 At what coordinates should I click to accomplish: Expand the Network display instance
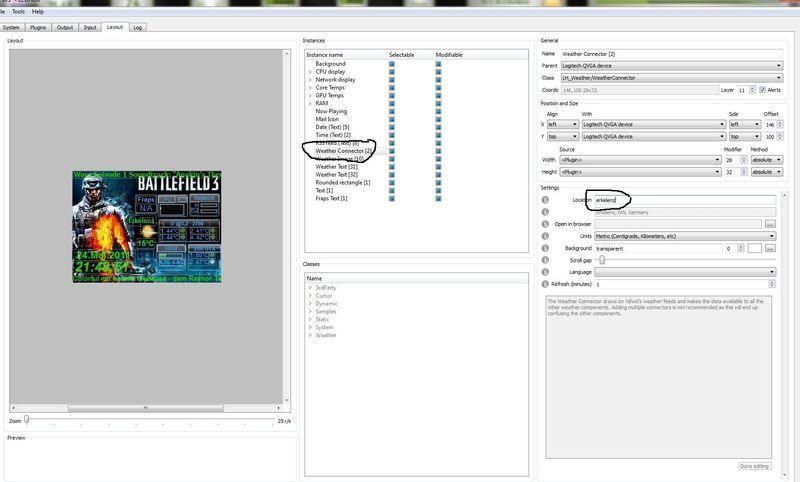pos(310,80)
